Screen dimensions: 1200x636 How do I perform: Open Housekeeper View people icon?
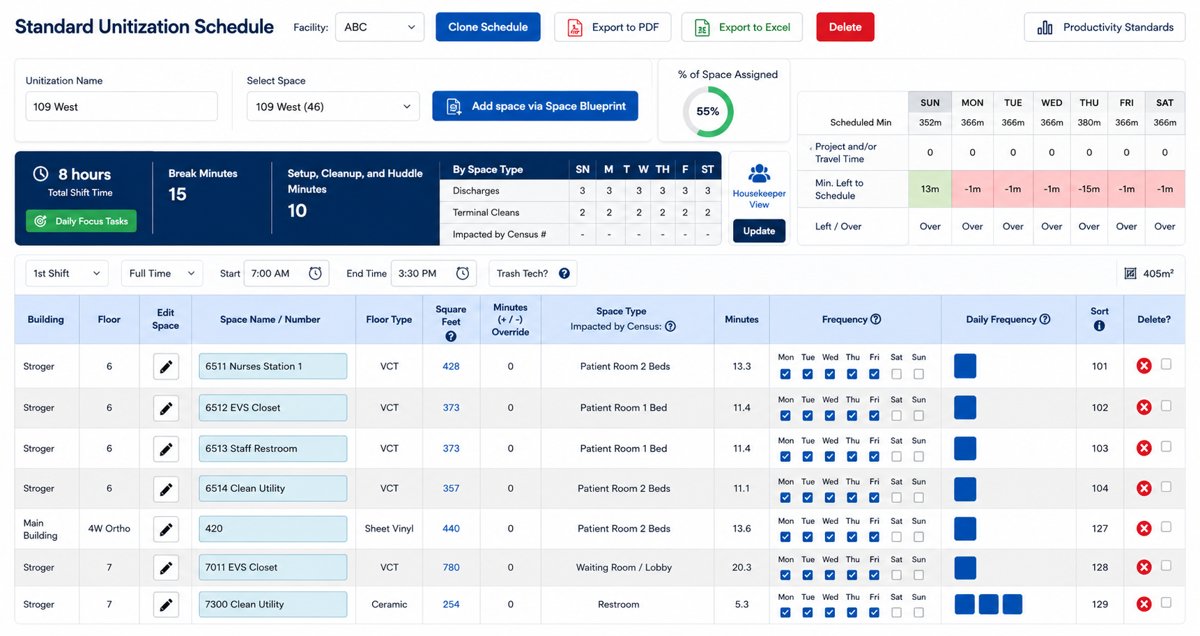tap(759, 174)
